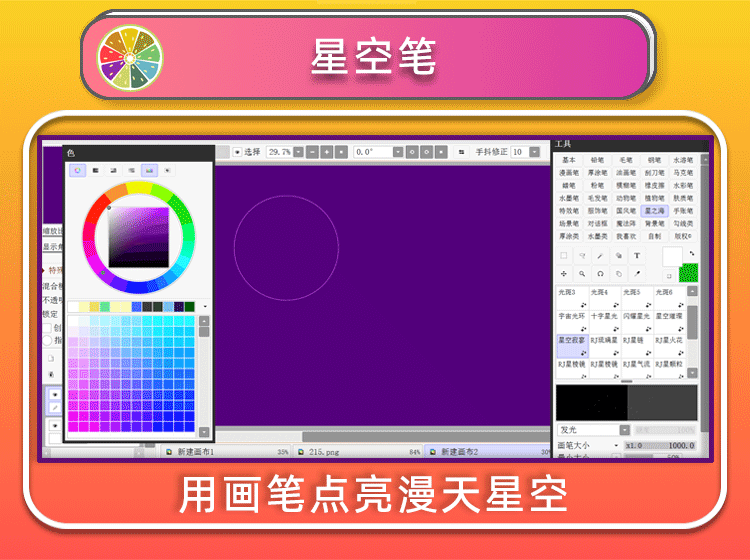Image resolution: width=750 pixels, height=560 pixels.
Task: Open the 画笔大小 brush size options arrow
Action: (x=616, y=446)
